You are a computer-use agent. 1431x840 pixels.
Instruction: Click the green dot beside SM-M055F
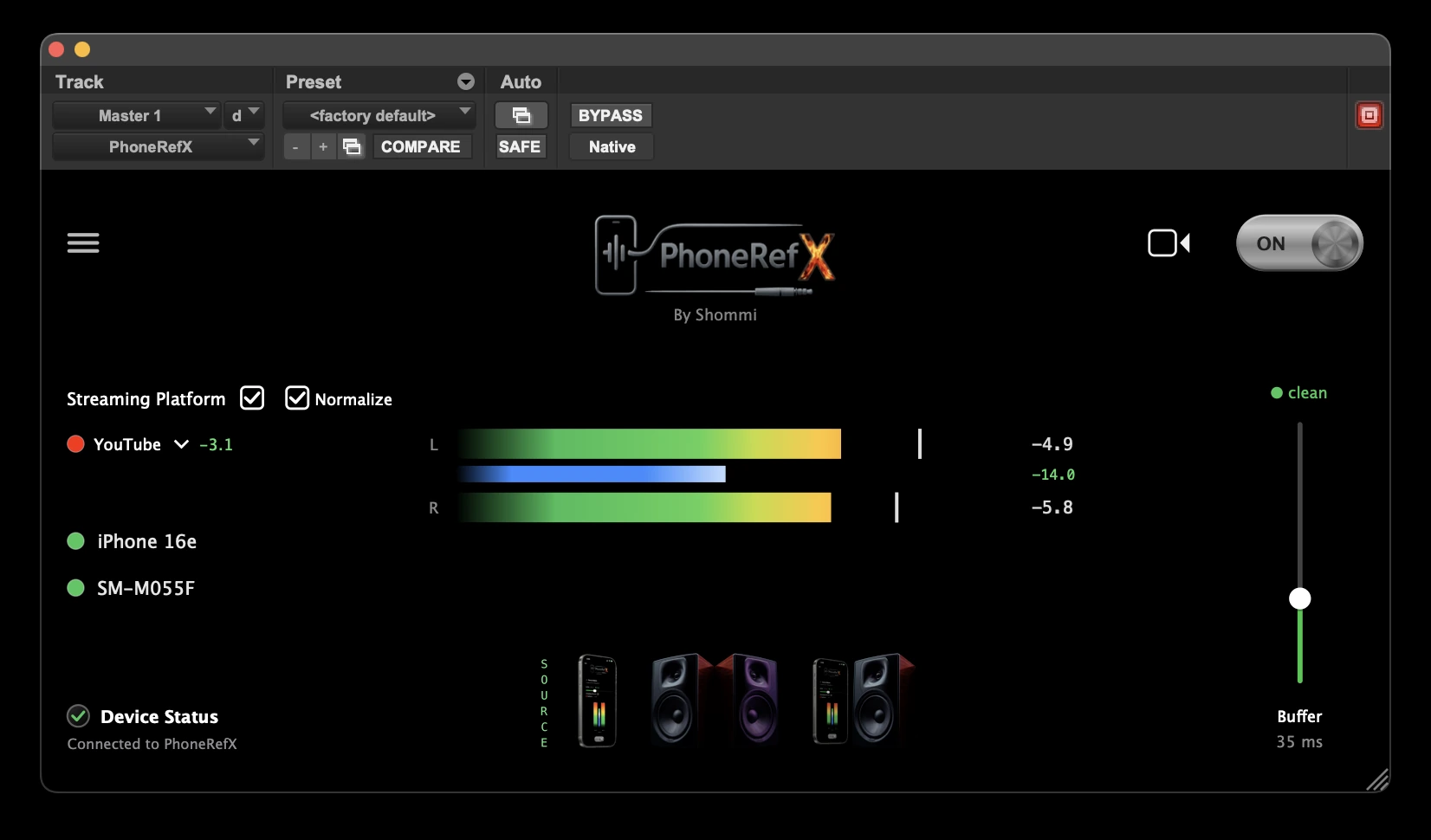75,588
